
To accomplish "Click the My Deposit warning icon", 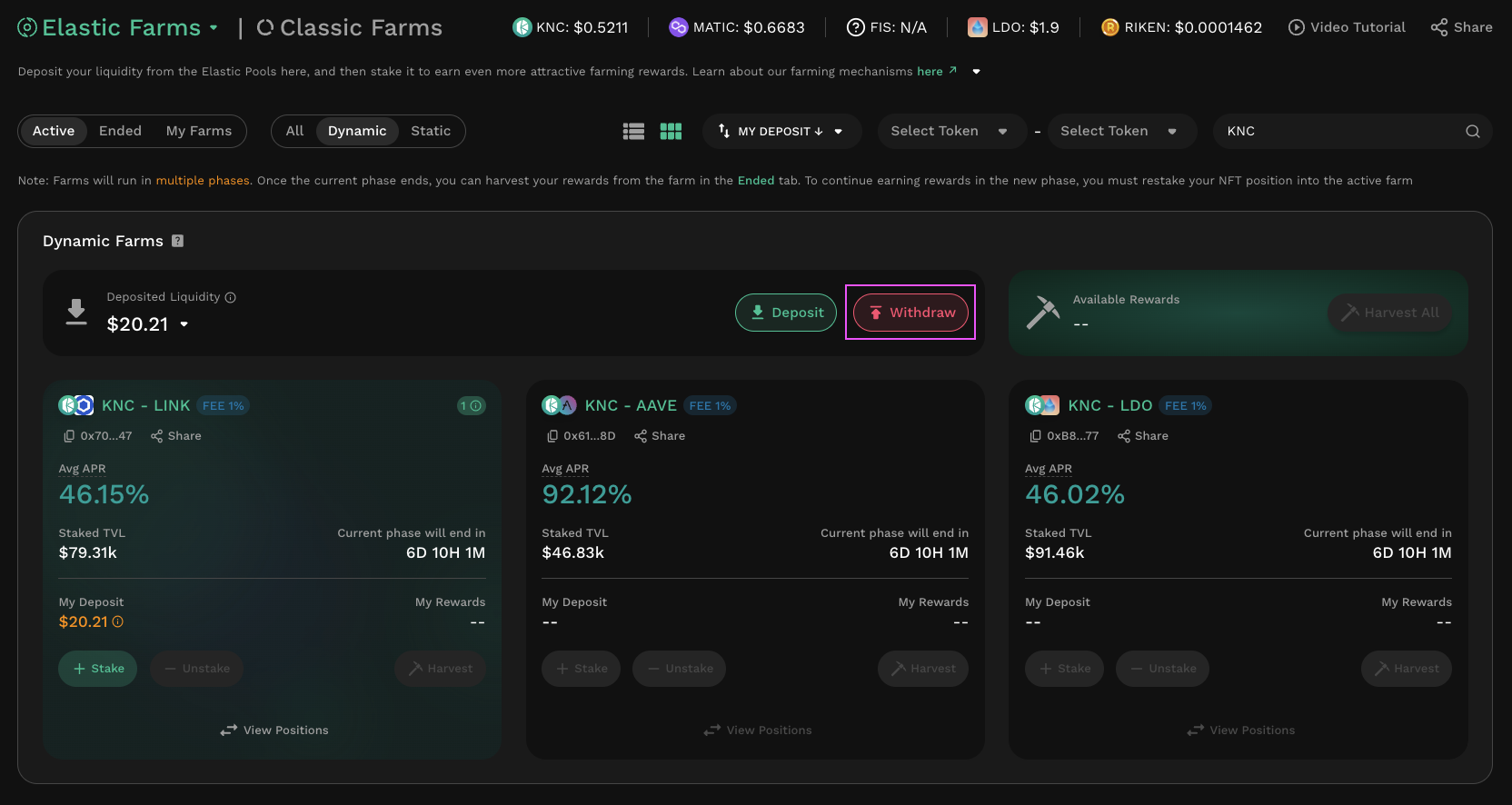I will tap(118, 621).
